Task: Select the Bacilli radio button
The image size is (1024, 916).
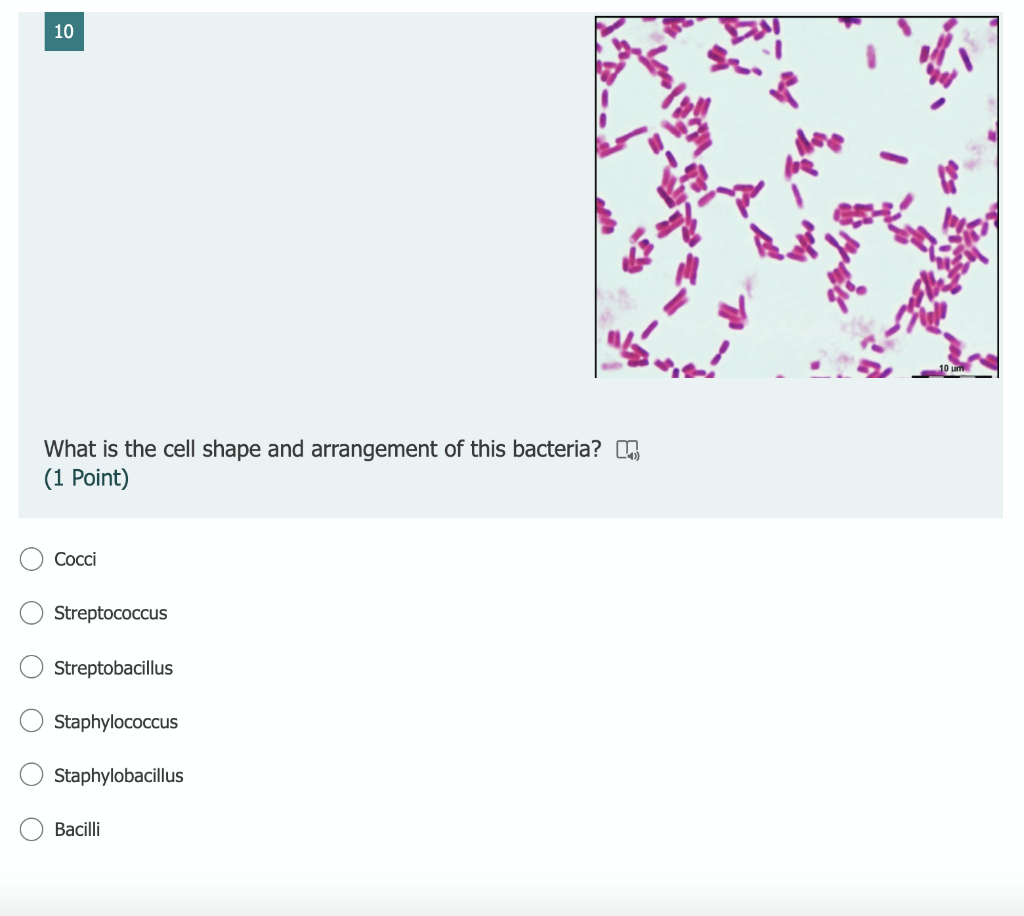Action: point(31,829)
